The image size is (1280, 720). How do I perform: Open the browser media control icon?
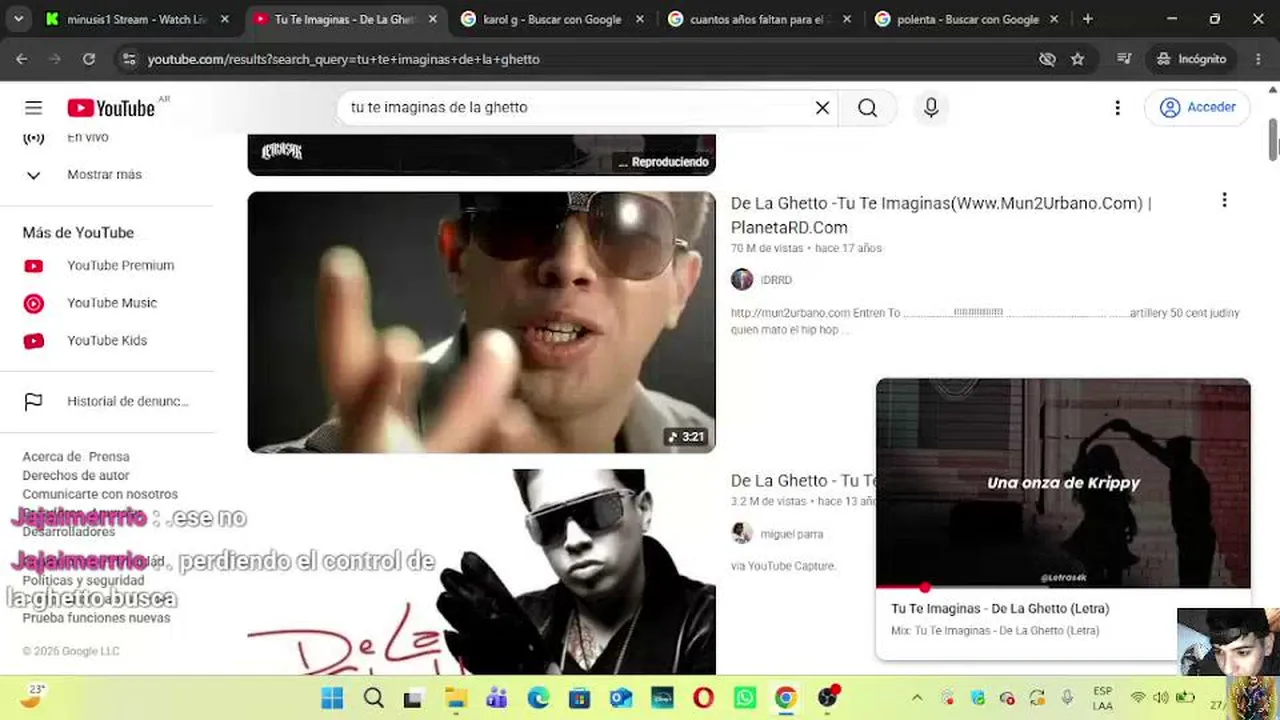click(1124, 59)
